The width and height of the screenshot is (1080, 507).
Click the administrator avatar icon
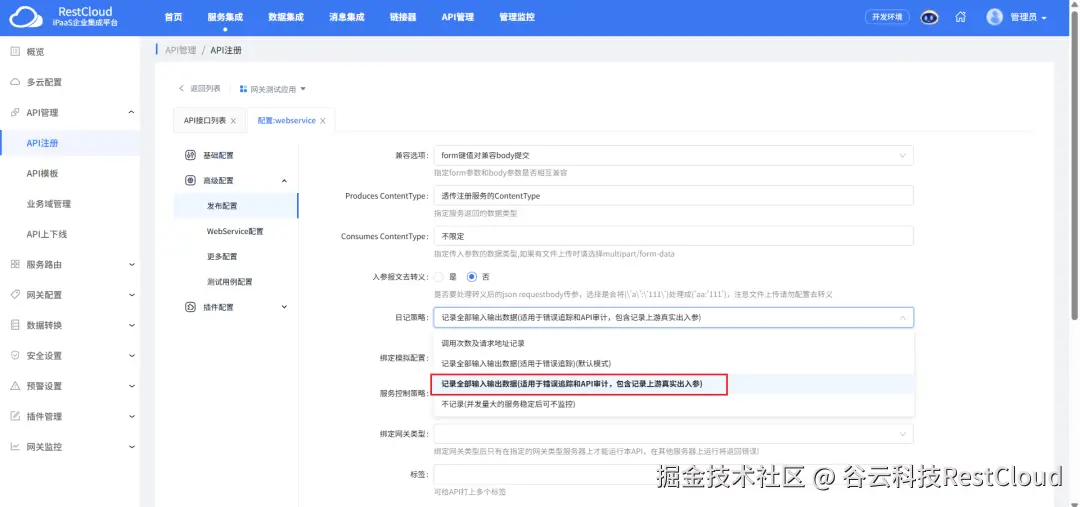click(x=995, y=17)
